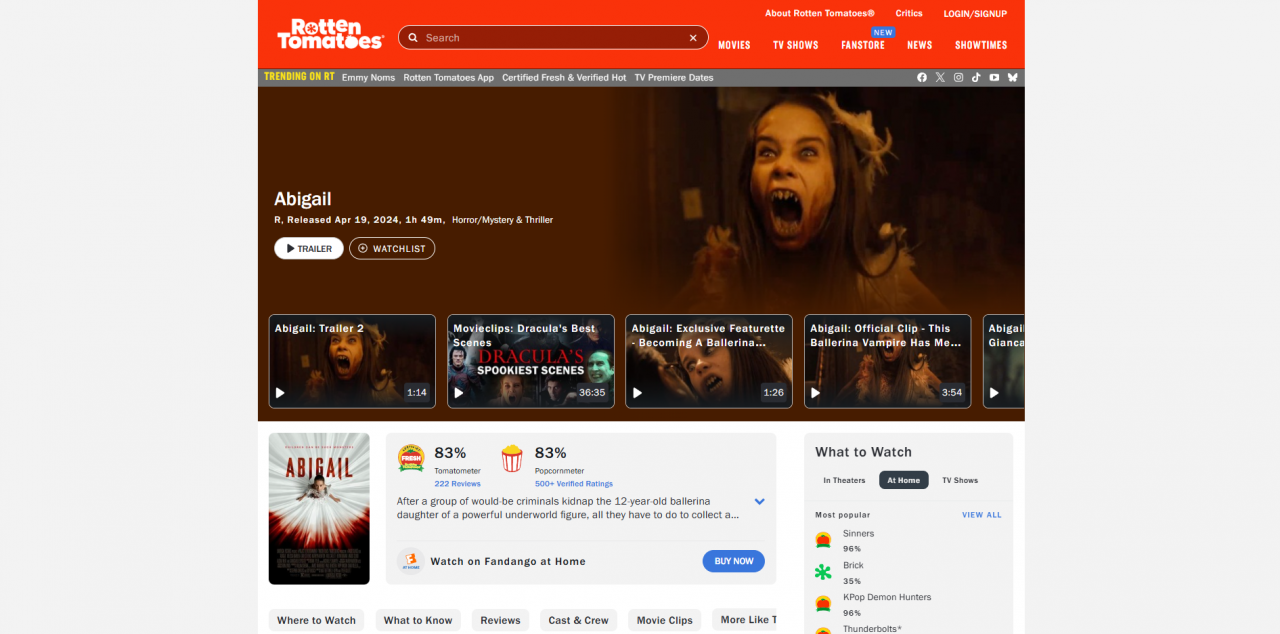Image resolution: width=1280 pixels, height=634 pixels.
Task: Open the Rotten Tomatoes App trending link
Action: 448,77
